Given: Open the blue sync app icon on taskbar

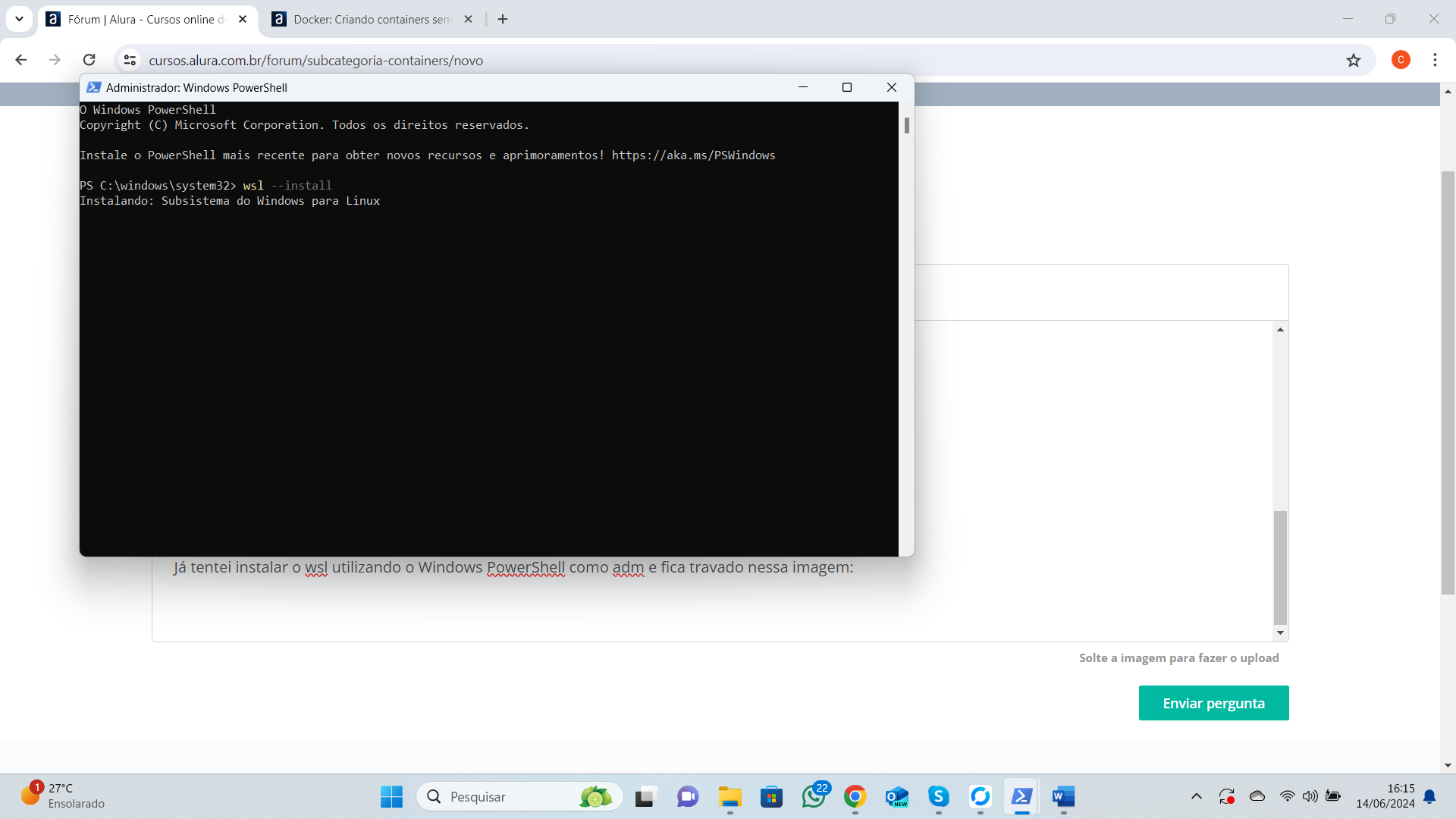Looking at the screenshot, I should (x=980, y=796).
